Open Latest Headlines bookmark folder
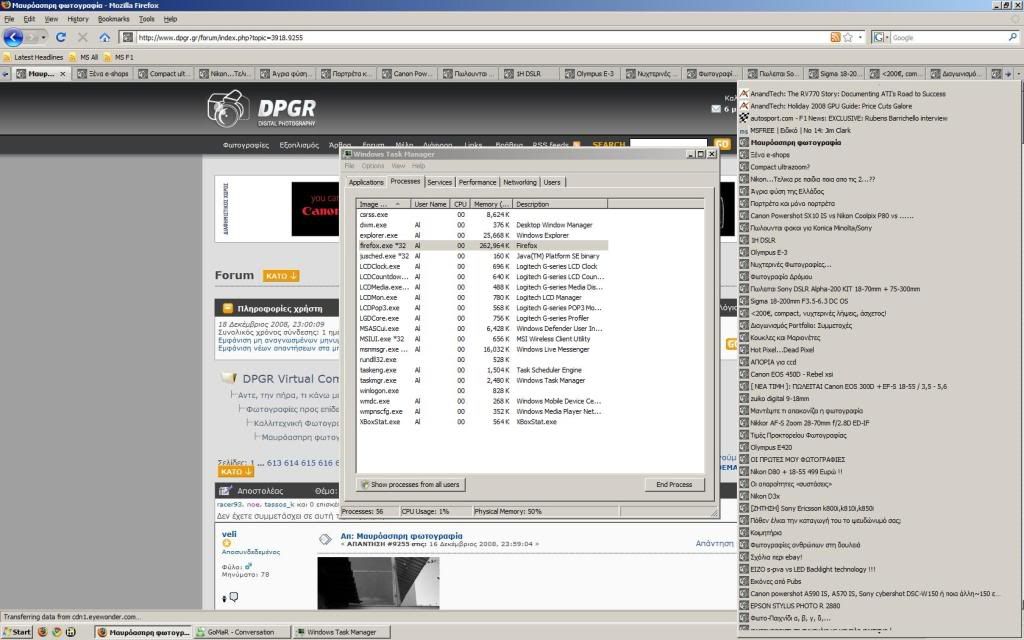 [33, 57]
